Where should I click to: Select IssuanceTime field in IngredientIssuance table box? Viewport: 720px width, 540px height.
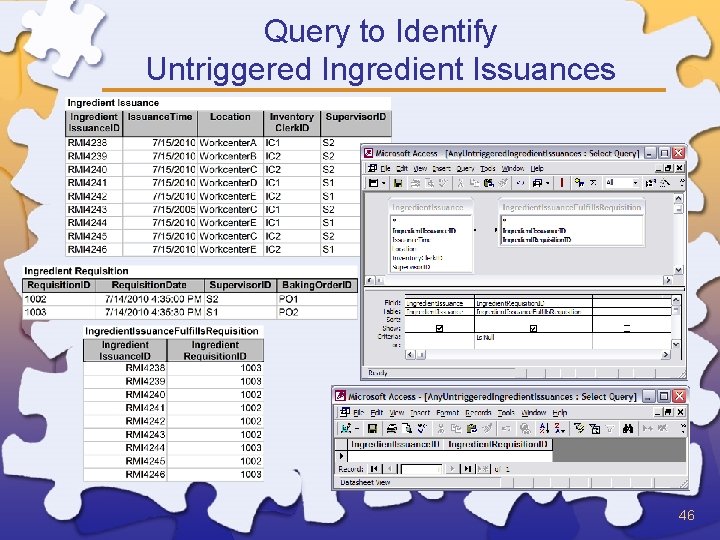coord(411,240)
